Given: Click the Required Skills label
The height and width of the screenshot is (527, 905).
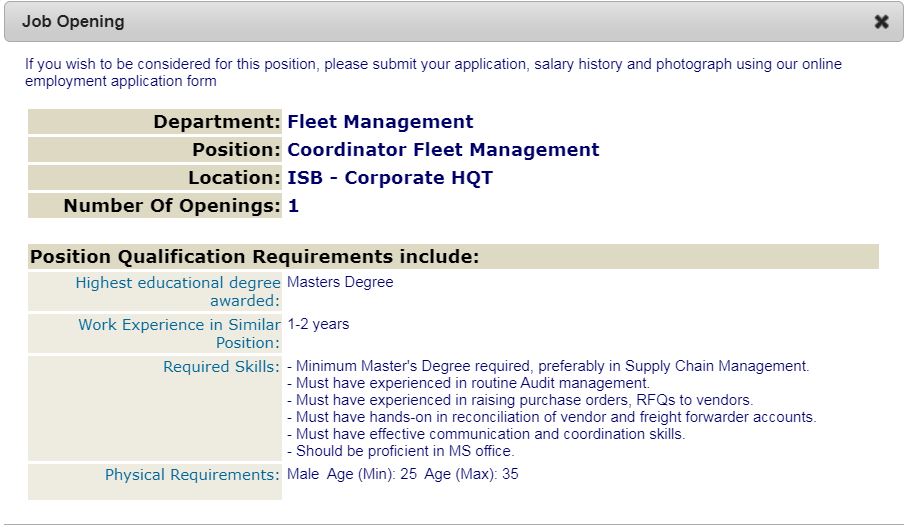Looking at the screenshot, I should click(x=221, y=367).
